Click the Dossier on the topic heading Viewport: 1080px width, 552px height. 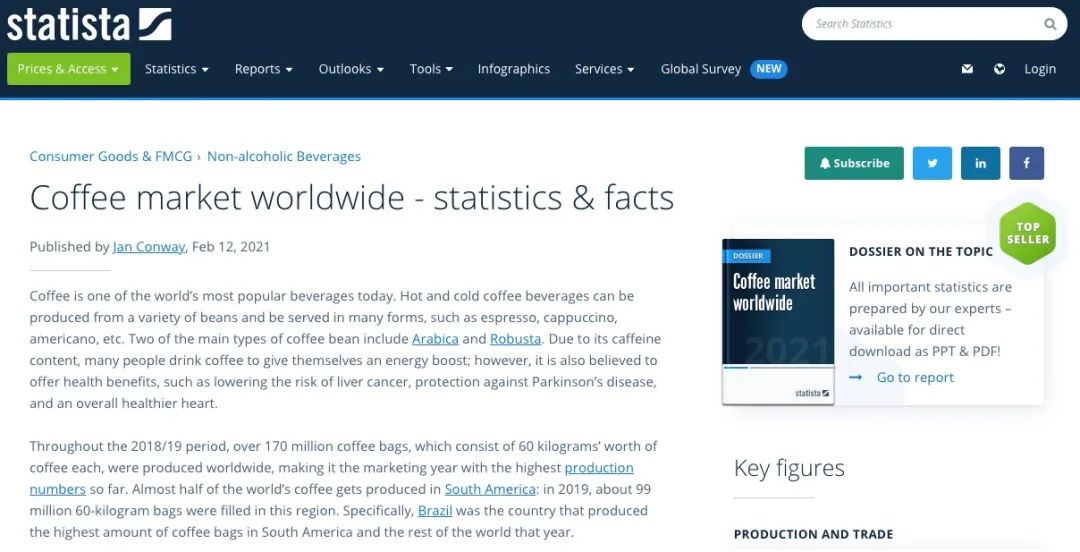click(921, 252)
